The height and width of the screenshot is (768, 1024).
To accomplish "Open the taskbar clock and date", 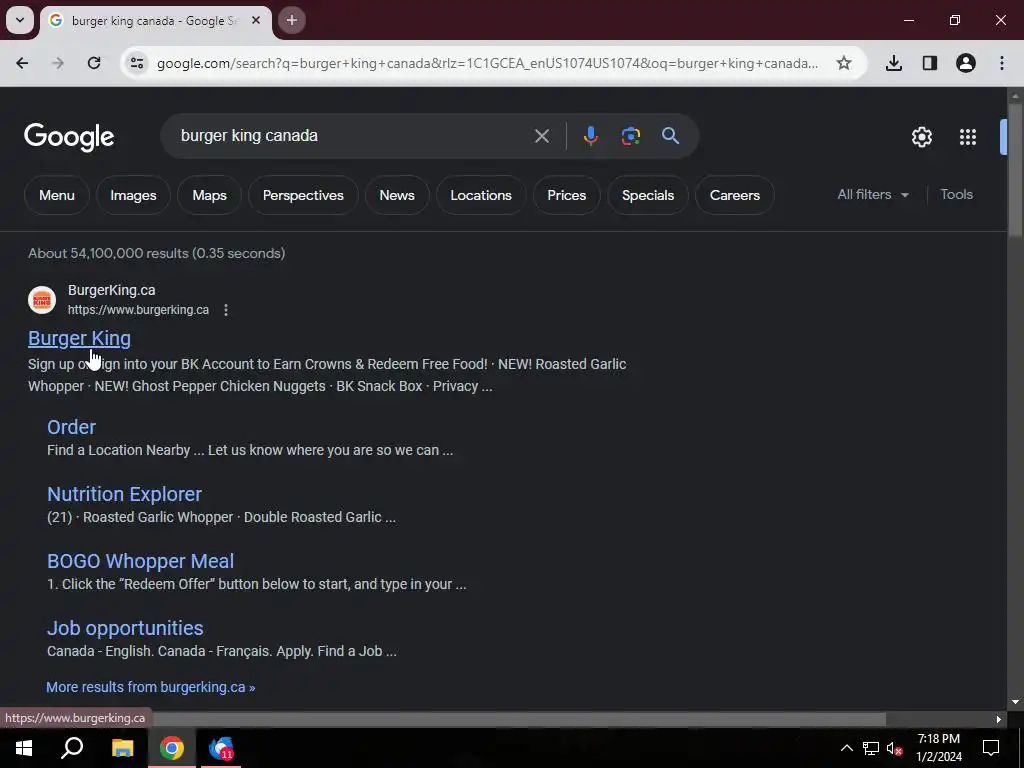I will 938,748.
